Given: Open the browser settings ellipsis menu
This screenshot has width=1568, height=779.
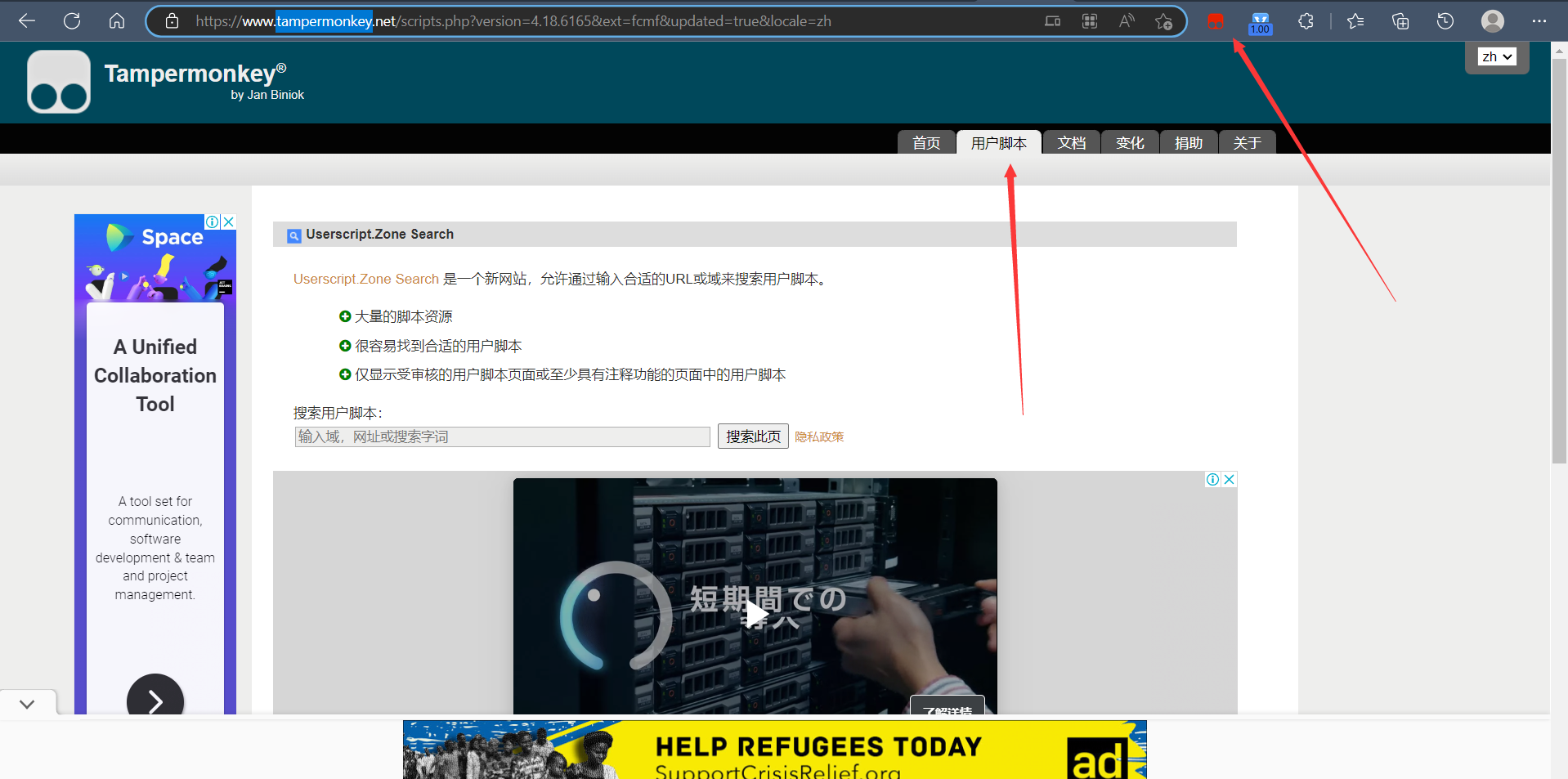Looking at the screenshot, I should pyautogui.click(x=1539, y=21).
